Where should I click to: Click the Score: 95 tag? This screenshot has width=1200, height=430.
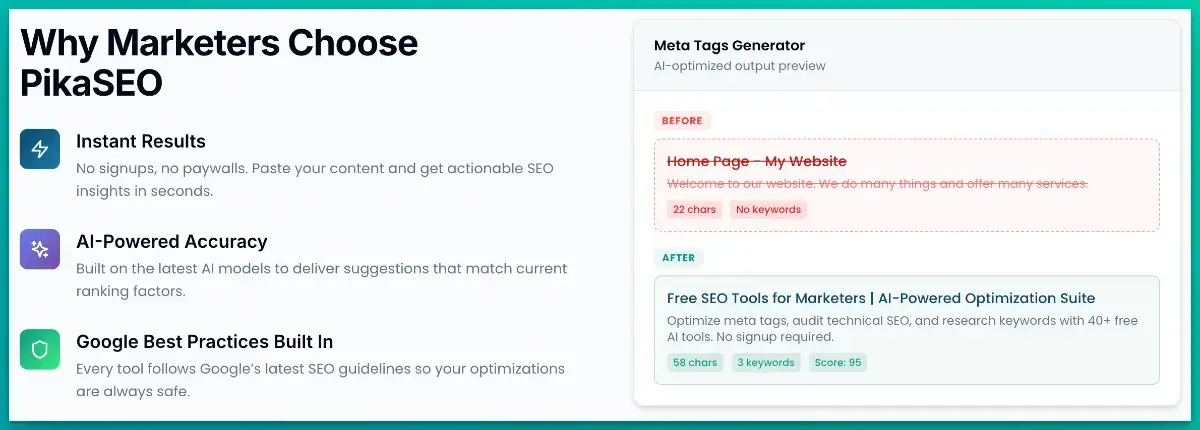coord(838,362)
